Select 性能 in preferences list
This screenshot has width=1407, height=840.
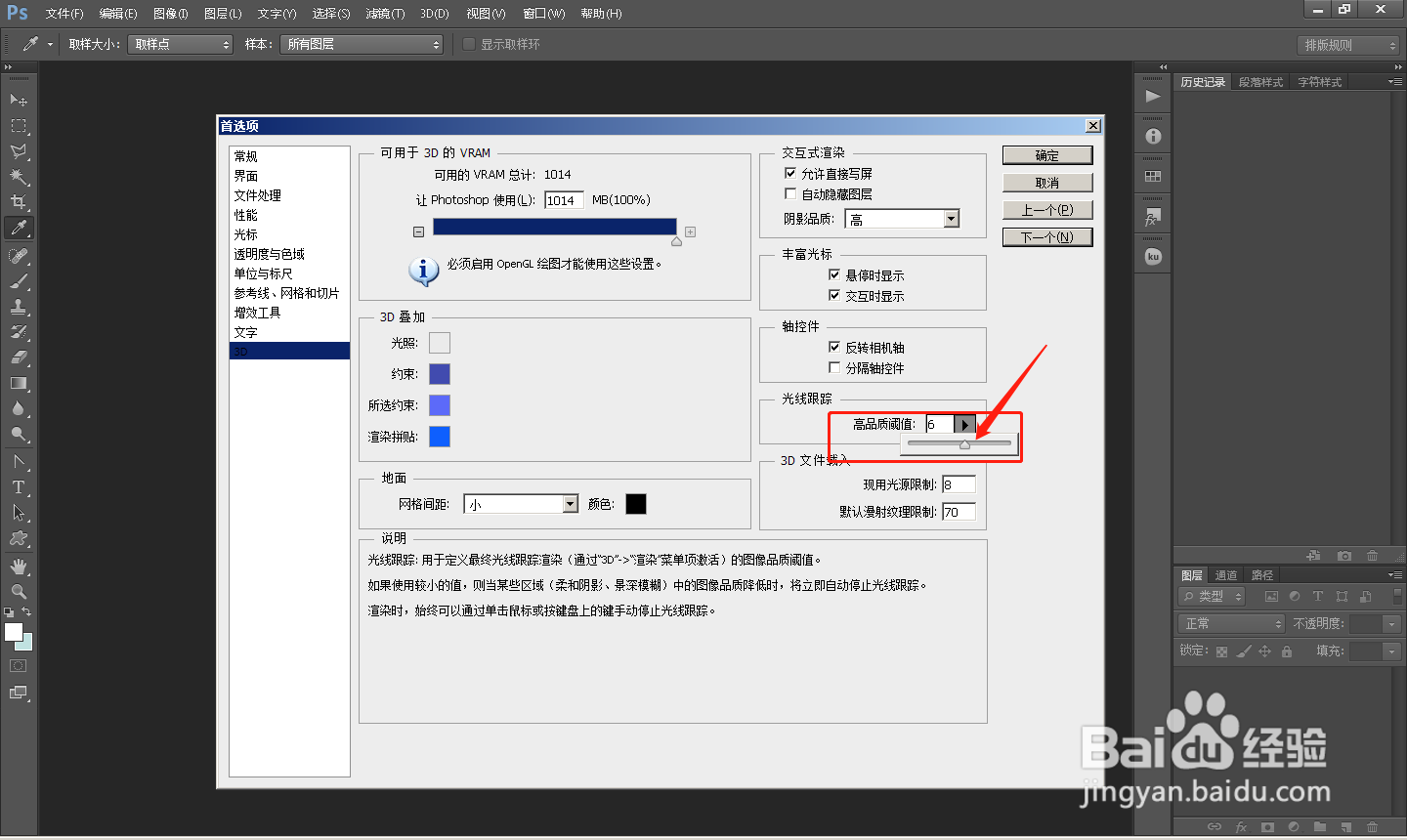tap(289, 215)
